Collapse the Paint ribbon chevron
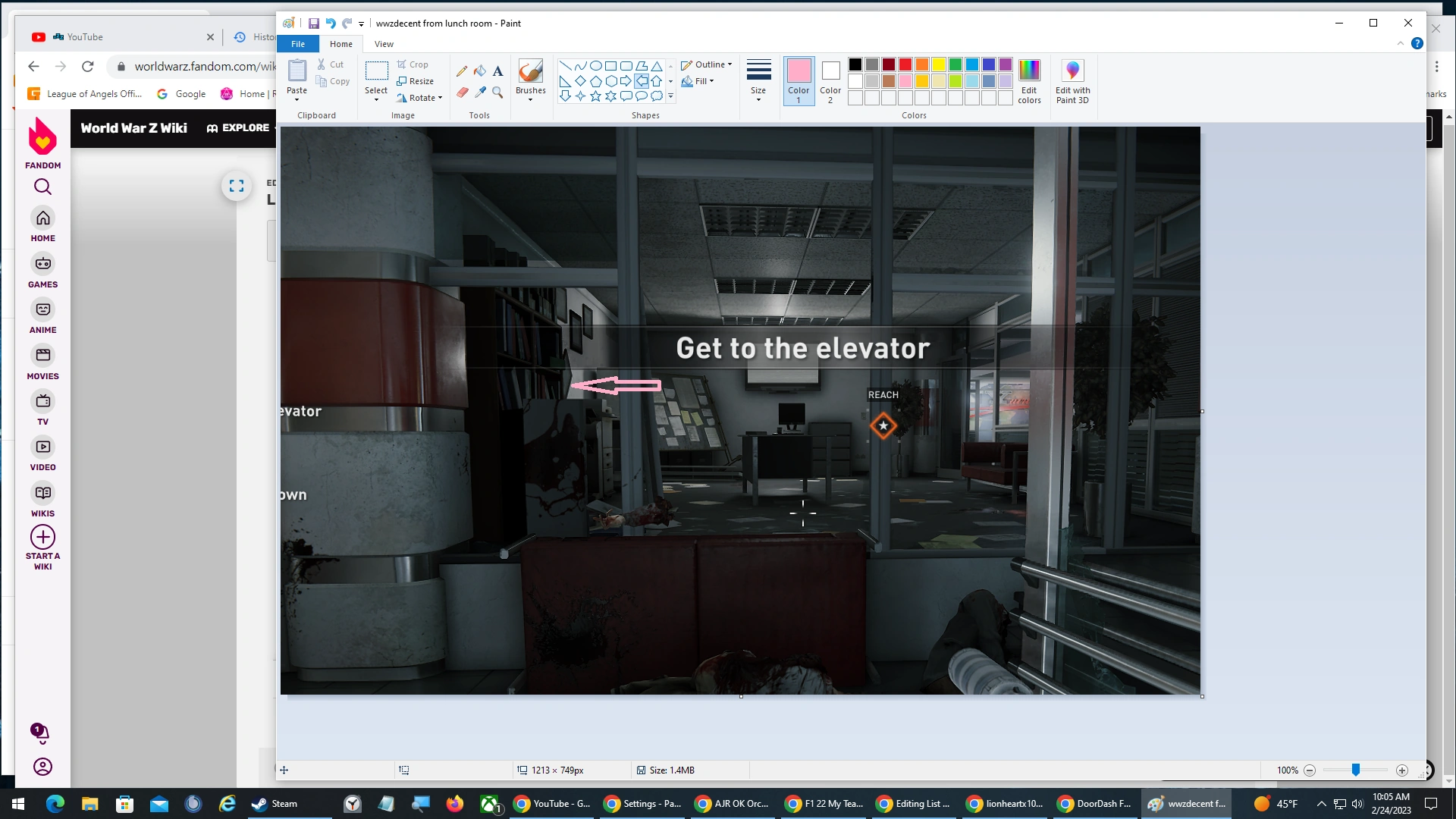Viewport: 1456px width, 819px height. pyautogui.click(x=1401, y=43)
